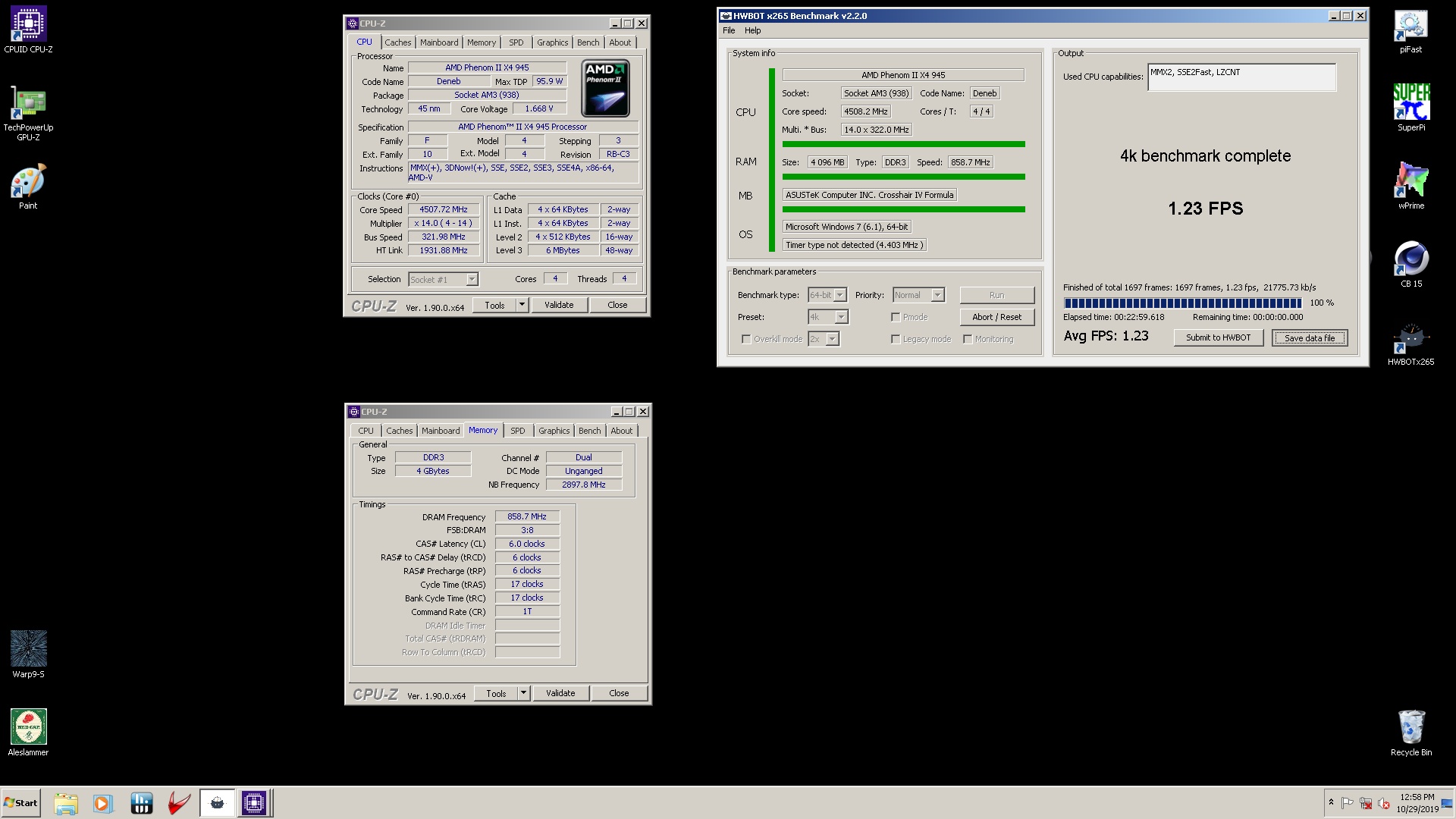
Task: Open File menu in HWBOT x265
Action: coord(729,30)
